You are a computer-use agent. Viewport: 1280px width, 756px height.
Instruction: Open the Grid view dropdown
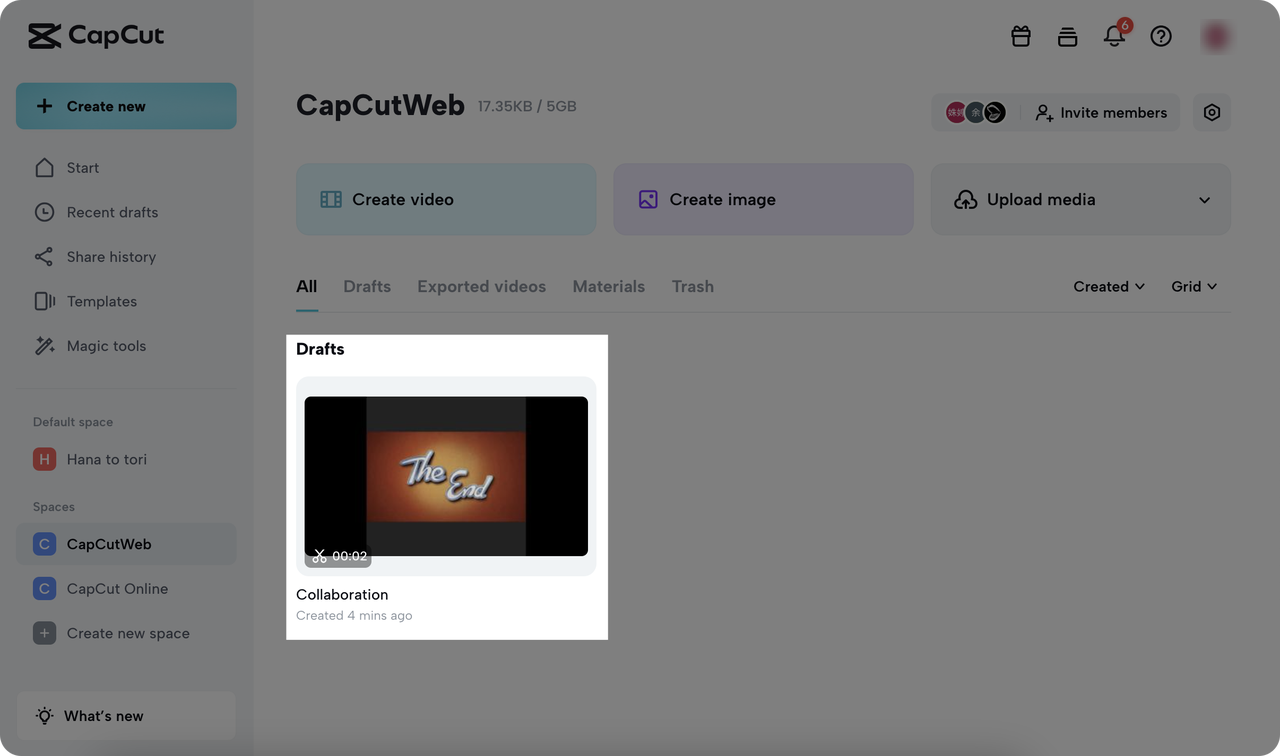coord(1194,286)
